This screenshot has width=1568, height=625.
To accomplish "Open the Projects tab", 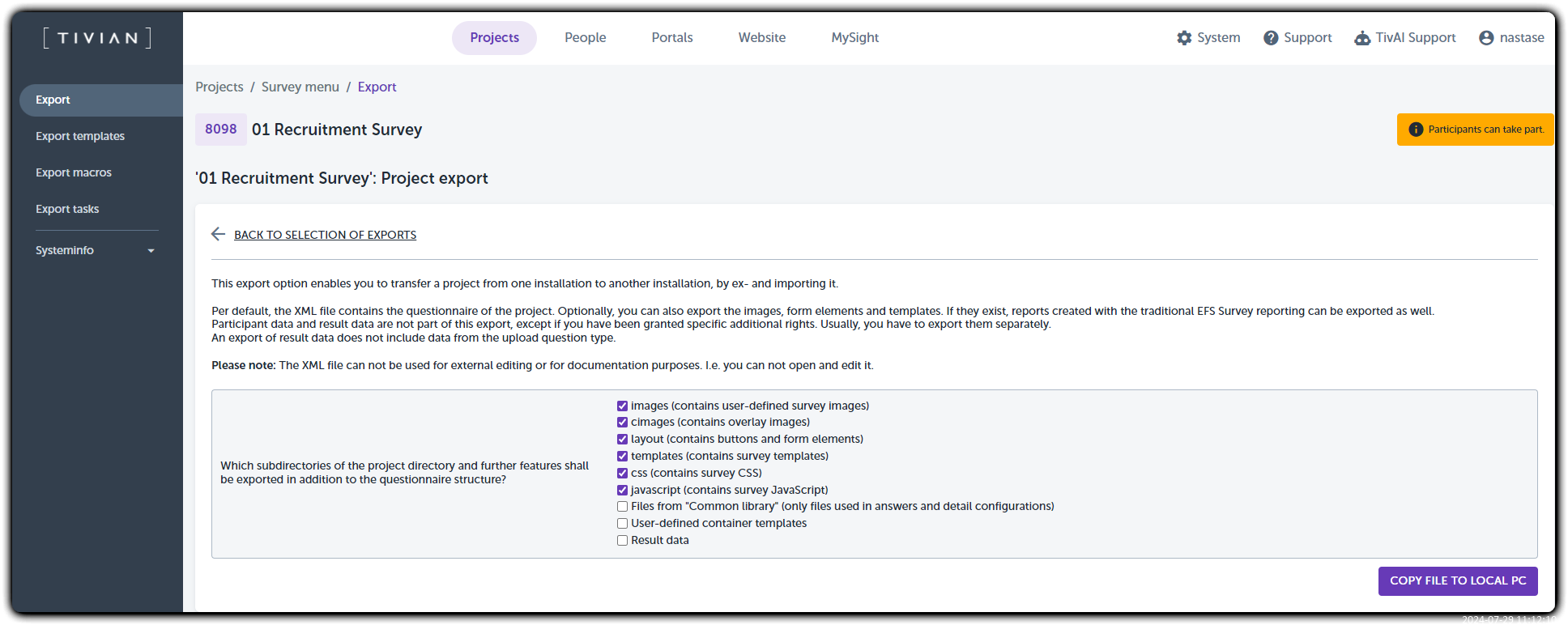I will tap(494, 38).
